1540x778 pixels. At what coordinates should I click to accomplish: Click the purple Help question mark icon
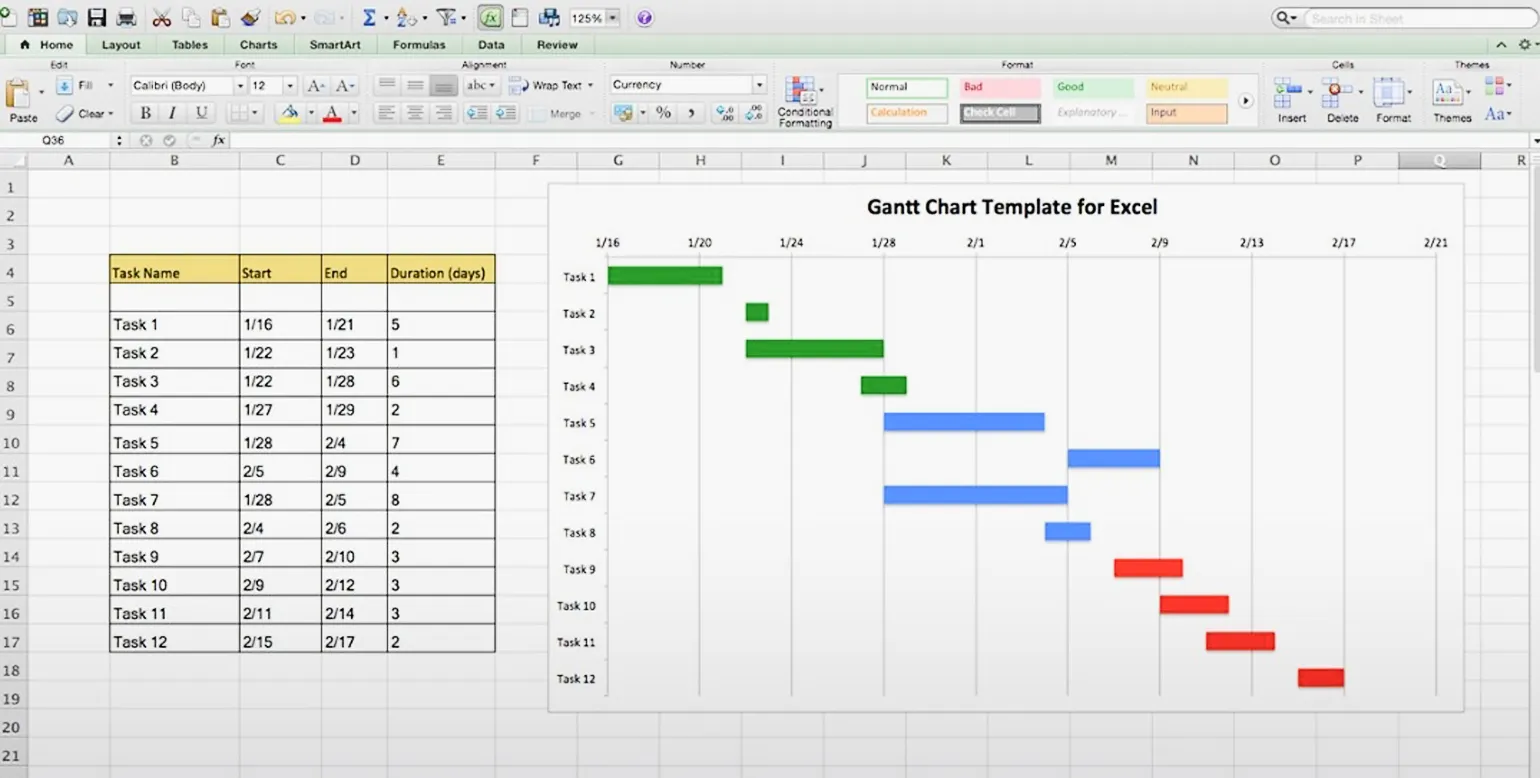click(645, 18)
